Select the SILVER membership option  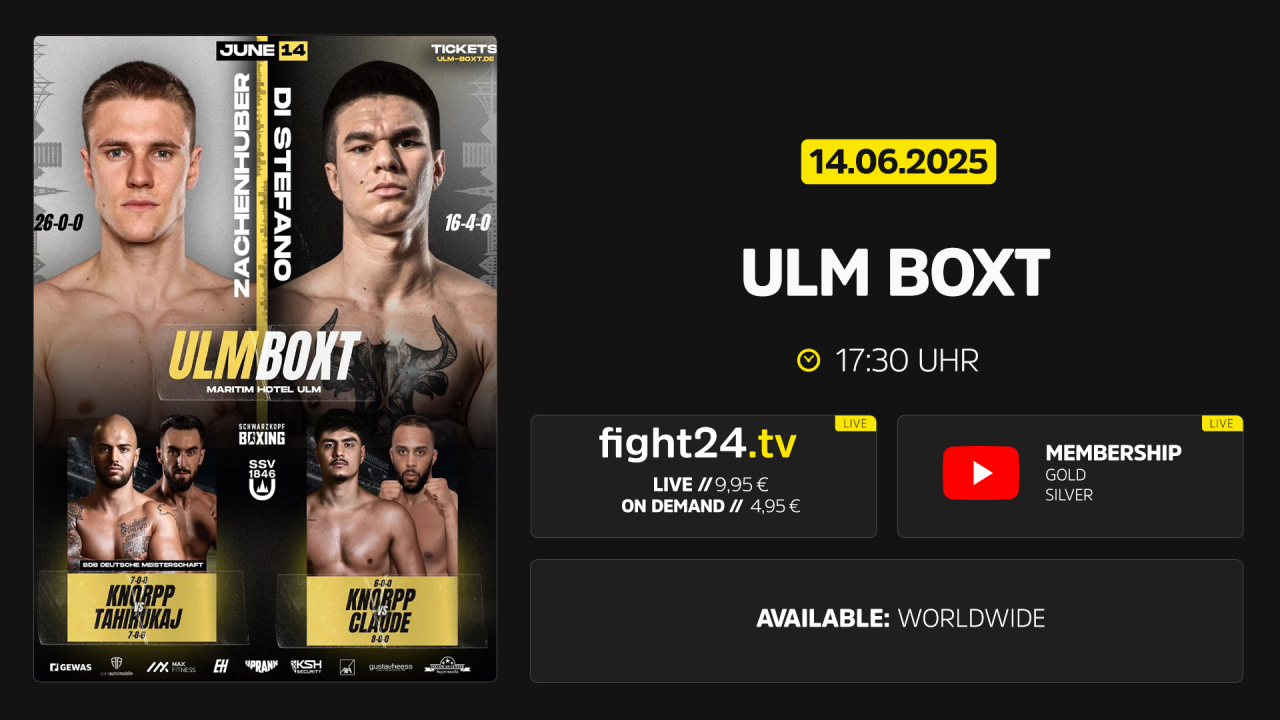(x=1069, y=495)
